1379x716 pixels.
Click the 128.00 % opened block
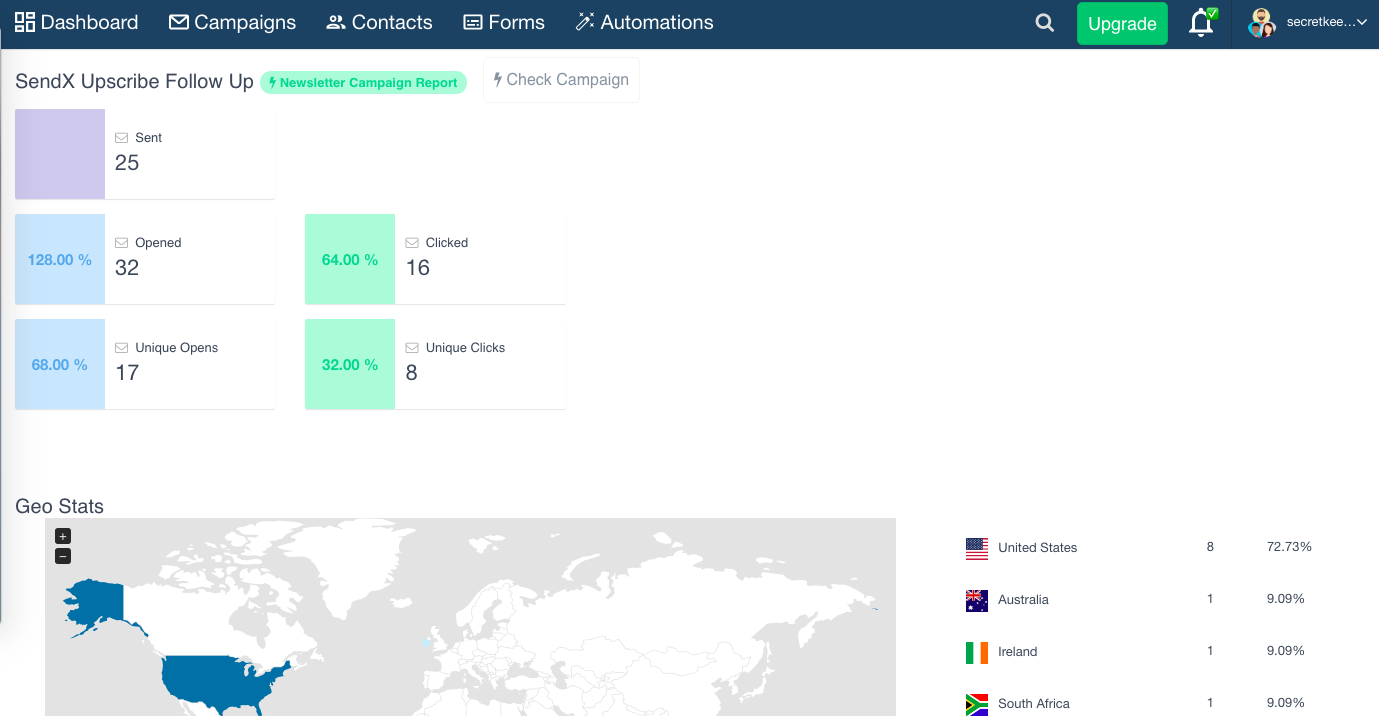[60, 259]
